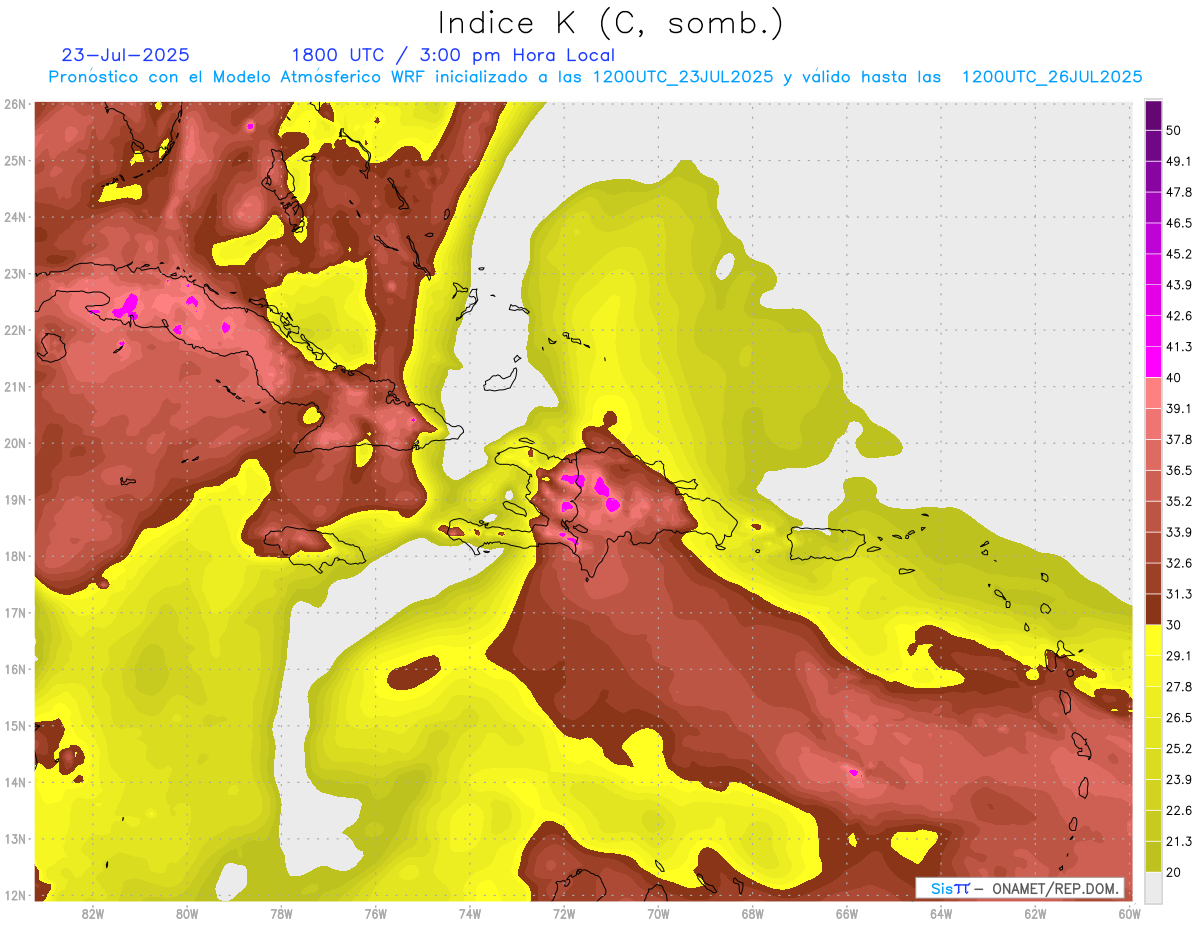
Task: Click the colorbar value '35.2'
Action: coord(1179,501)
